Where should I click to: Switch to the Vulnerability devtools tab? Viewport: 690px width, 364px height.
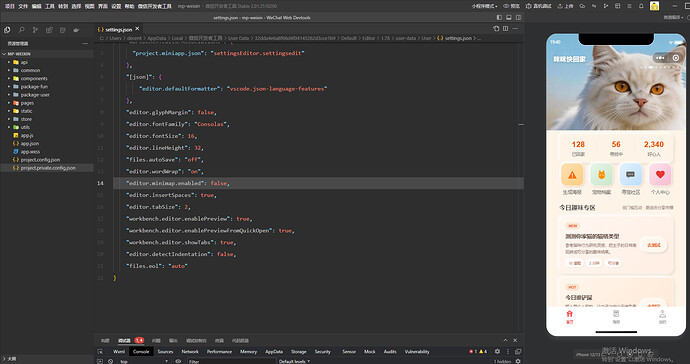pyautogui.click(x=417, y=352)
